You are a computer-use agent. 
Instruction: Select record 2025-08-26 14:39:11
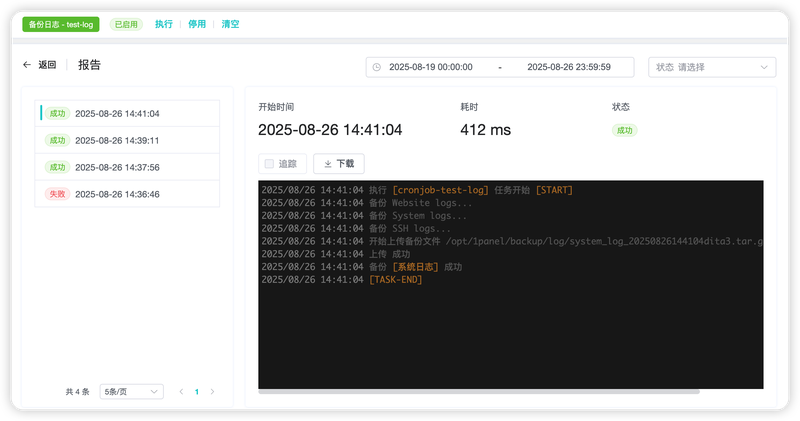tap(127, 140)
